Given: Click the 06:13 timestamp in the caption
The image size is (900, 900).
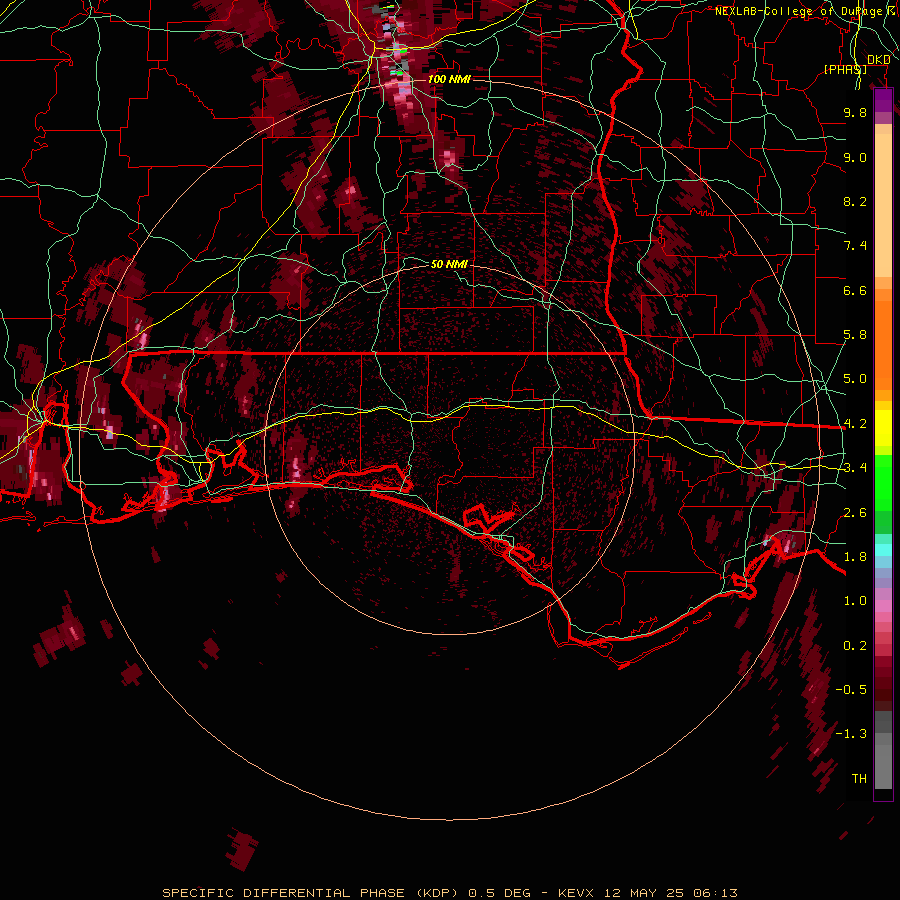Looking at the screenshot, I should coord(715,893).
